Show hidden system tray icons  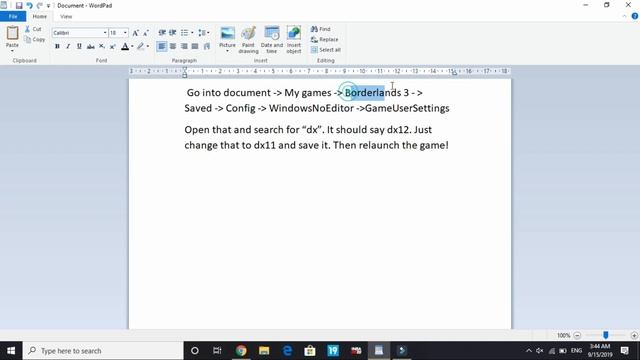click(x=529, y=351)
